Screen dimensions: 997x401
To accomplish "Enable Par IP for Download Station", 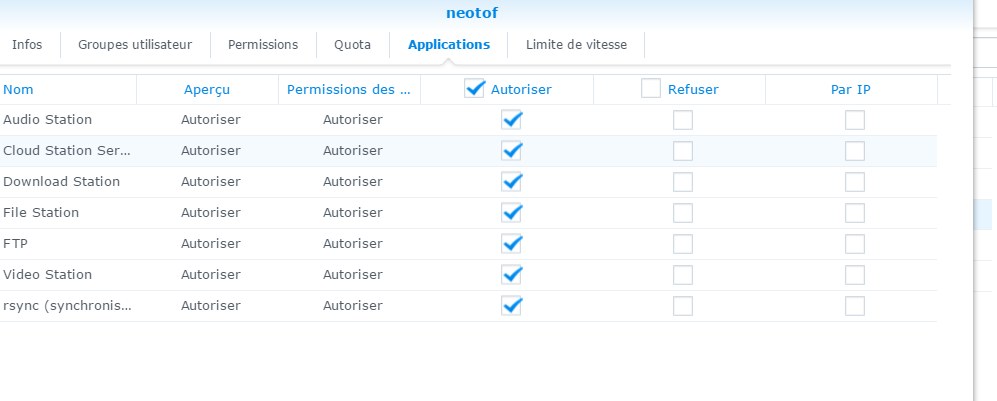I will [855, 182].
